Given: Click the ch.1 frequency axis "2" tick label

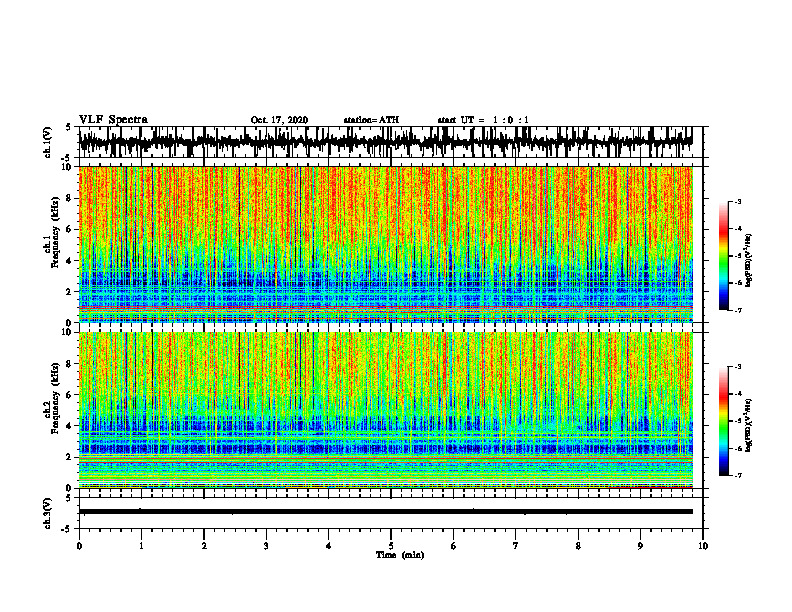Looking at the screenshot, I should (69, 291).
